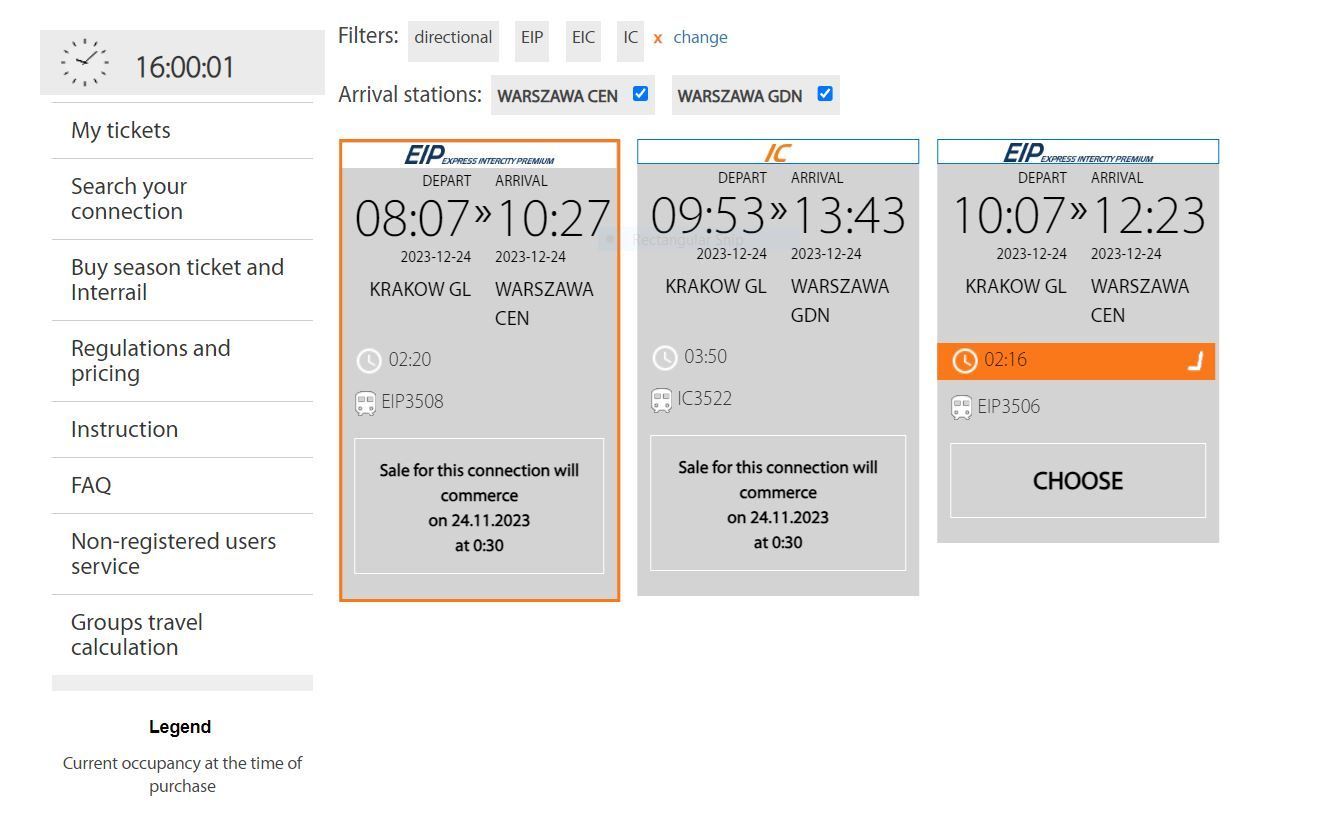1332x813 pixels.
Task: Open Search your connection page
Action: click(x=129, y=199)
